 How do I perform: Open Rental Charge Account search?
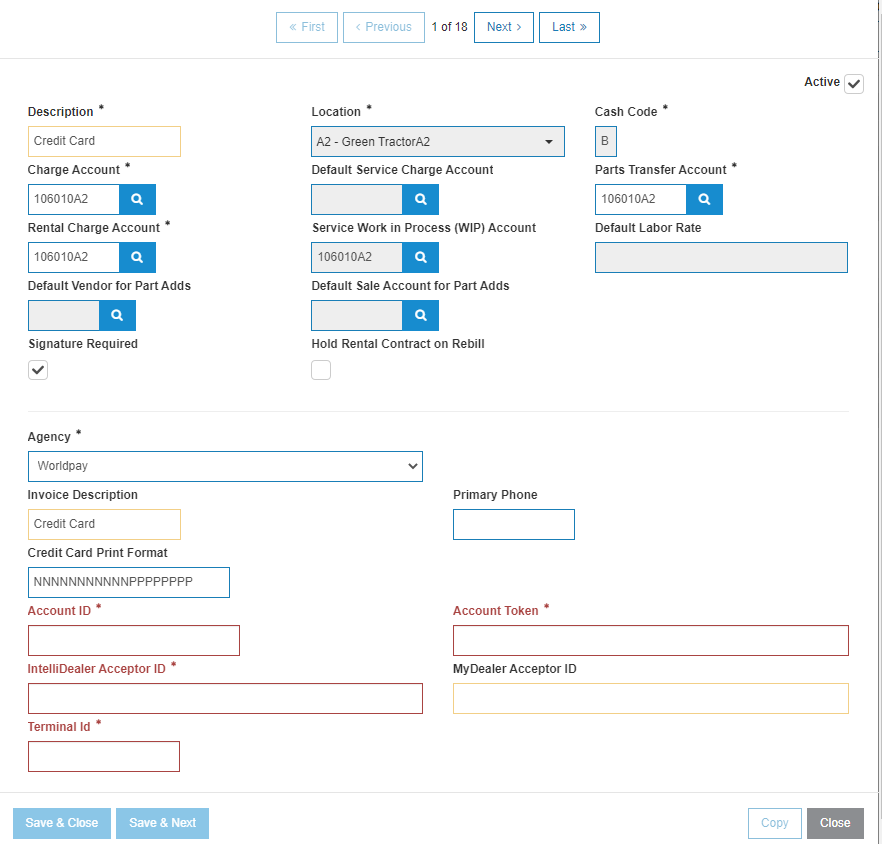pos(137,257)
